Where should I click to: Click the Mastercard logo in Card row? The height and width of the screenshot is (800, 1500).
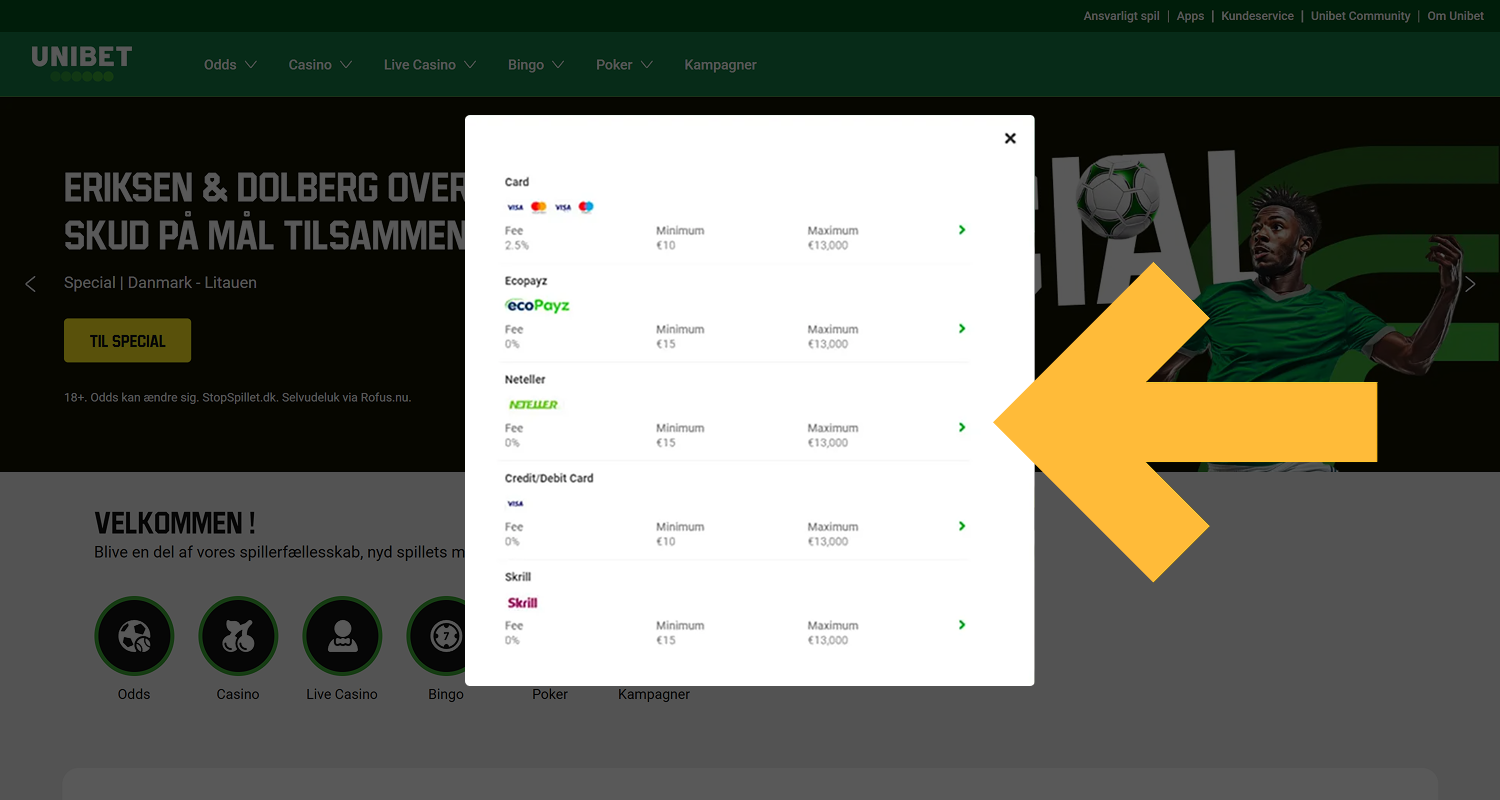point(539,207)
